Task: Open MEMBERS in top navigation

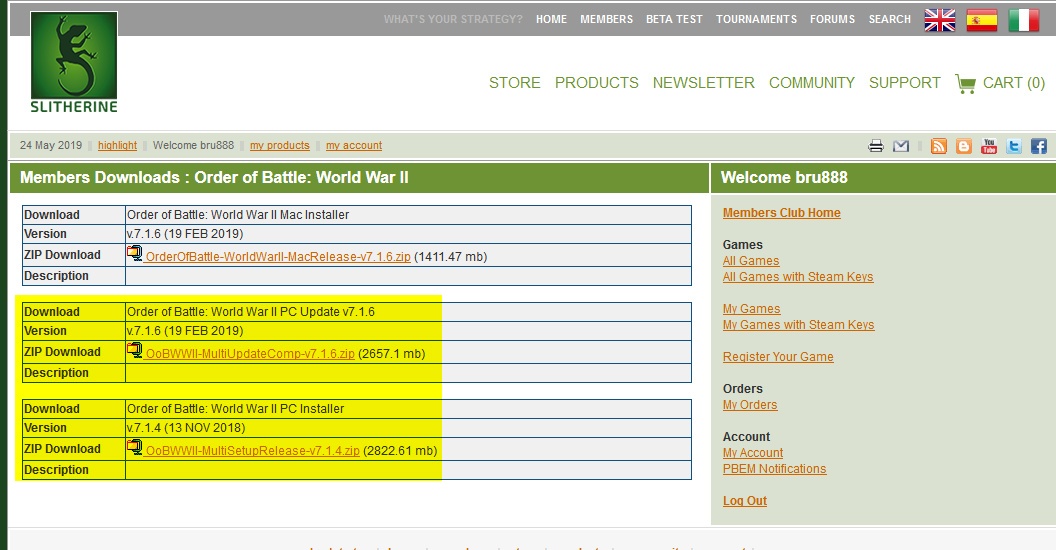Action: coord(606,20)
